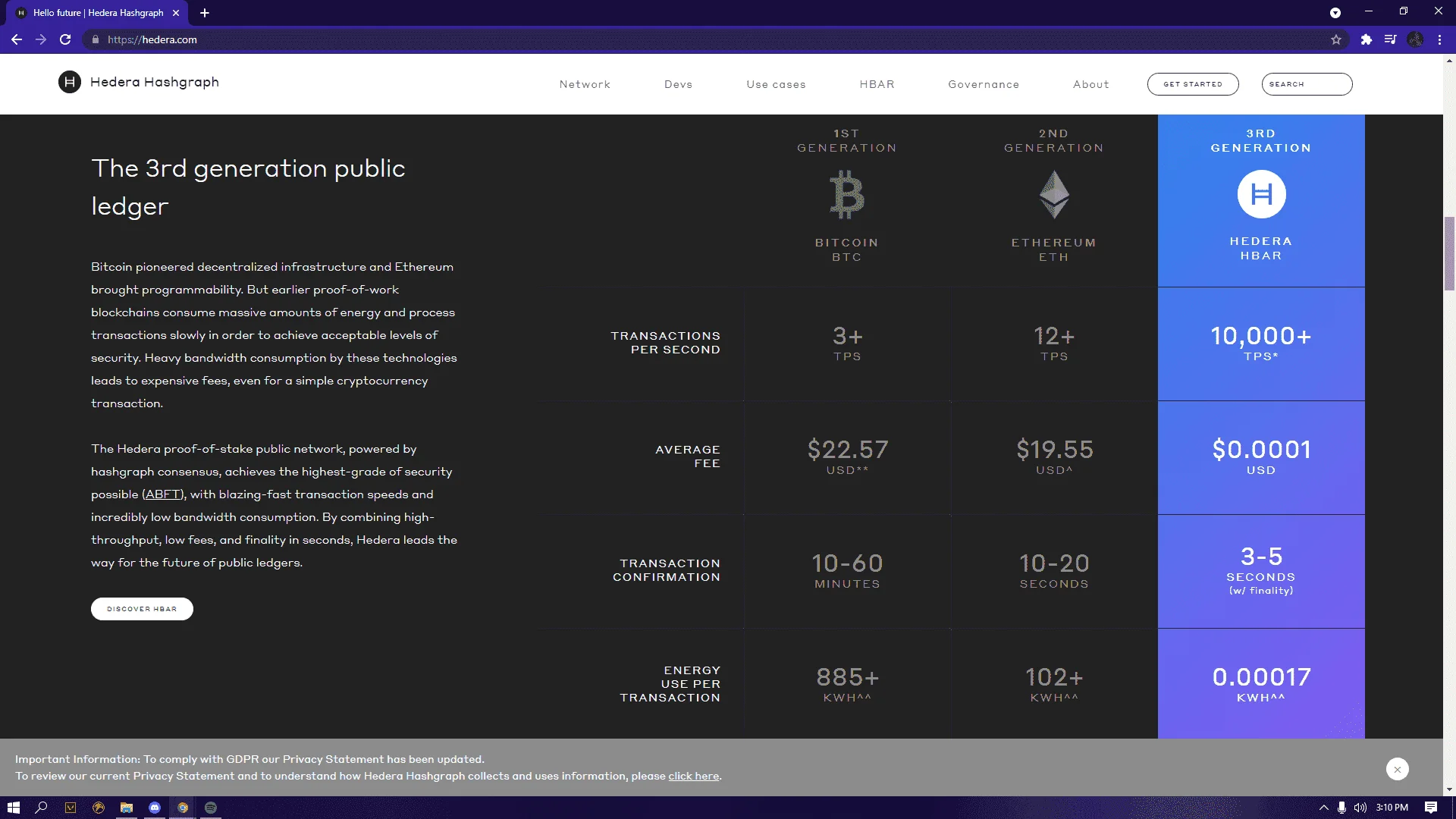The width and height of the screenshot is (1456, 819).
Task: Switch to Chrome taskbar icon
Action: pos(183,808)
